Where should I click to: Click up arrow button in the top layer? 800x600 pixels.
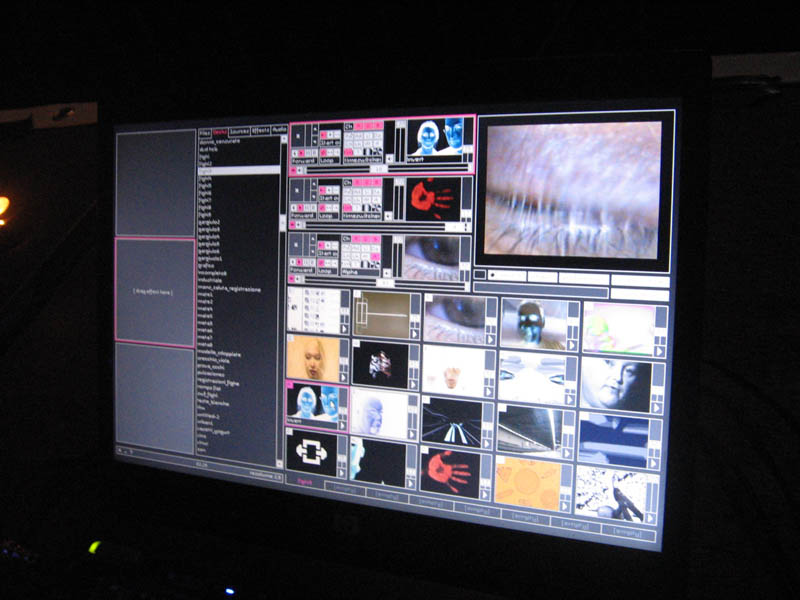[x=315, y=129]
